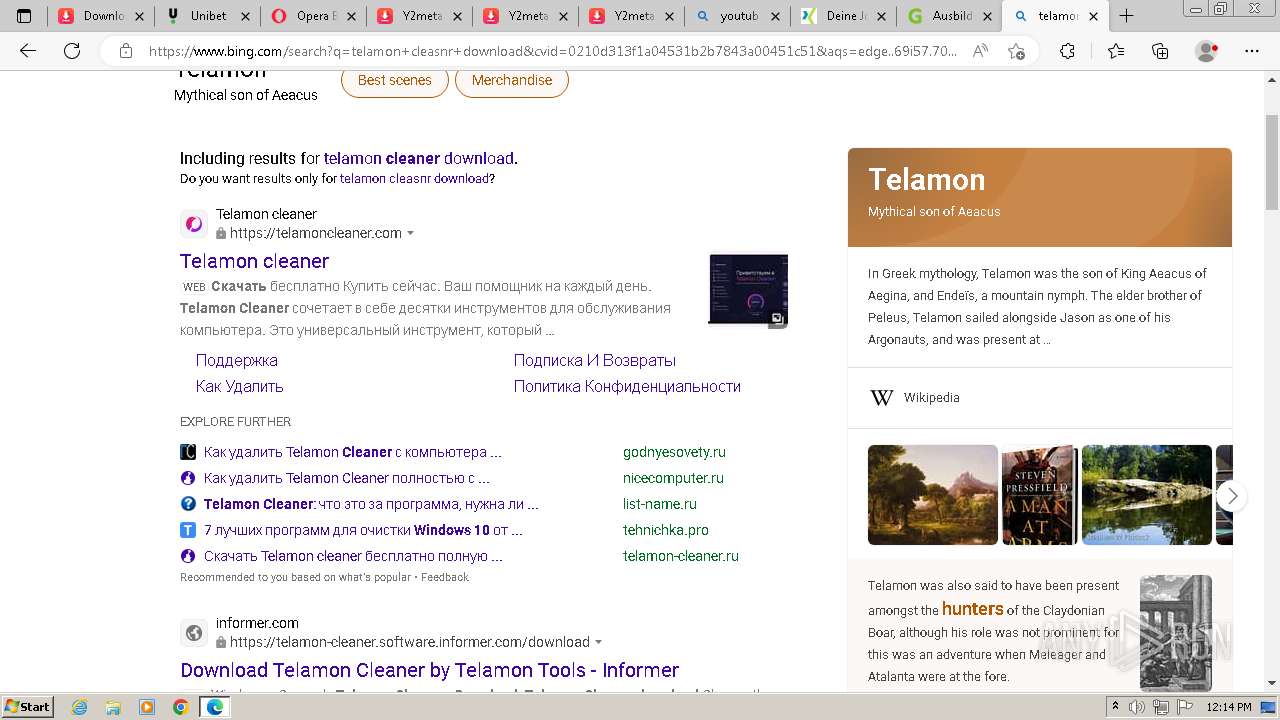Viewport: 1280px width, 720px height.
Task: Open telamon cleaner download suggestion link
Action: (x=419, y=158)
